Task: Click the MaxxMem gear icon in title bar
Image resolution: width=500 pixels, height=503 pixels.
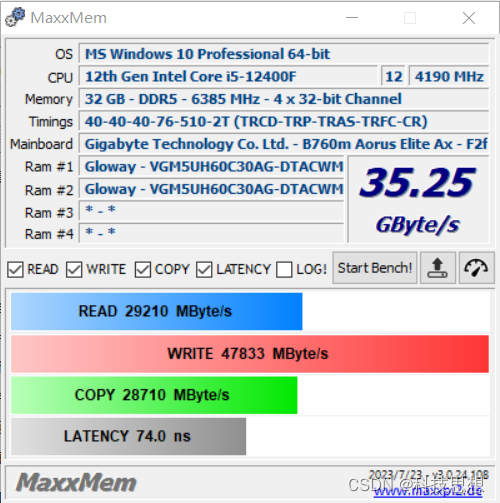Action: (15, 17)
